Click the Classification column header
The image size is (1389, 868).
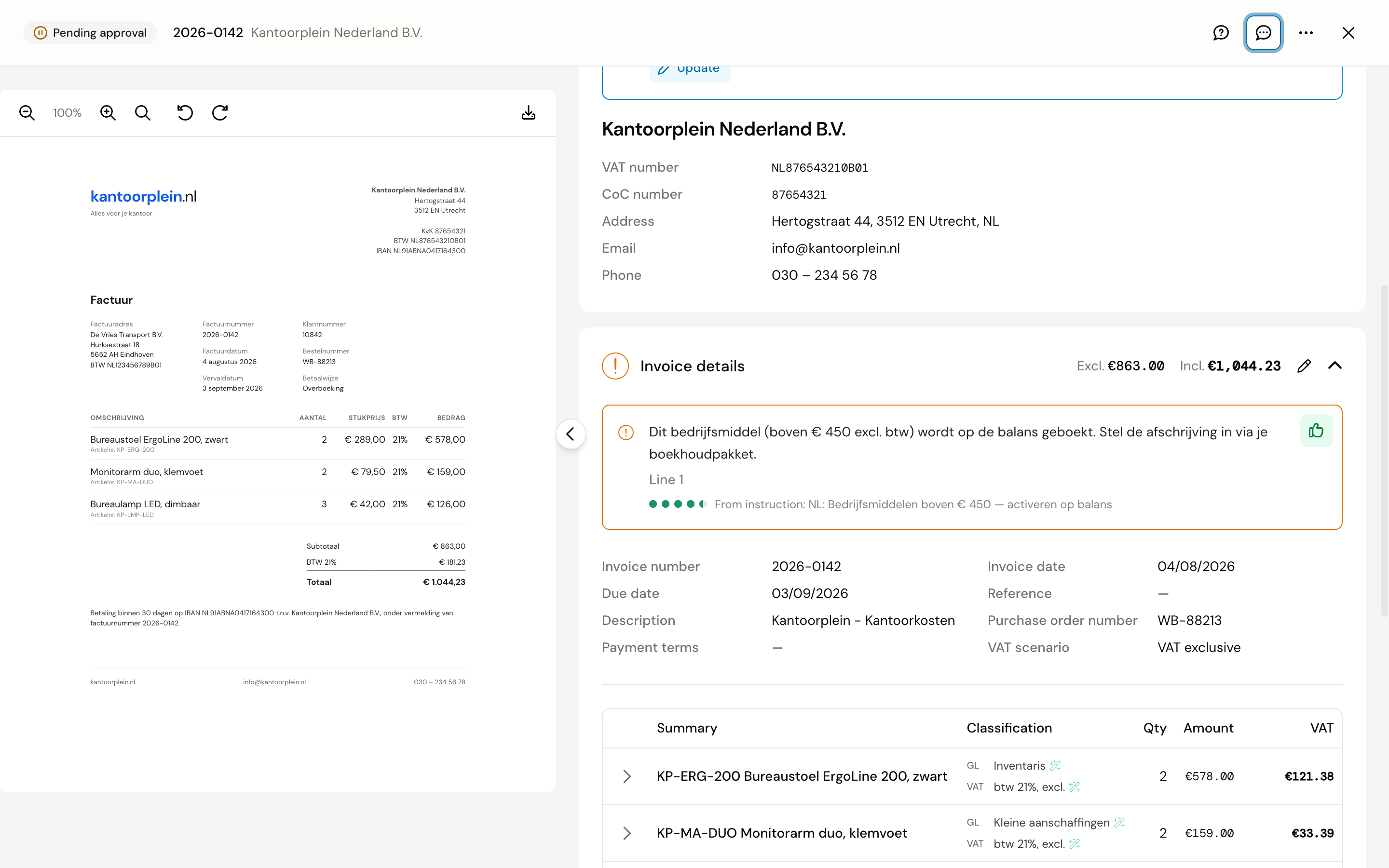1008,727
